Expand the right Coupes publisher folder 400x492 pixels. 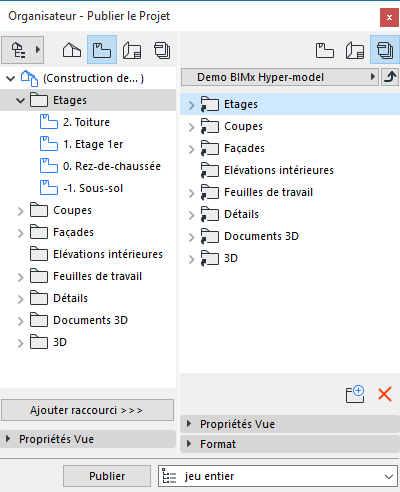[191, 127]
